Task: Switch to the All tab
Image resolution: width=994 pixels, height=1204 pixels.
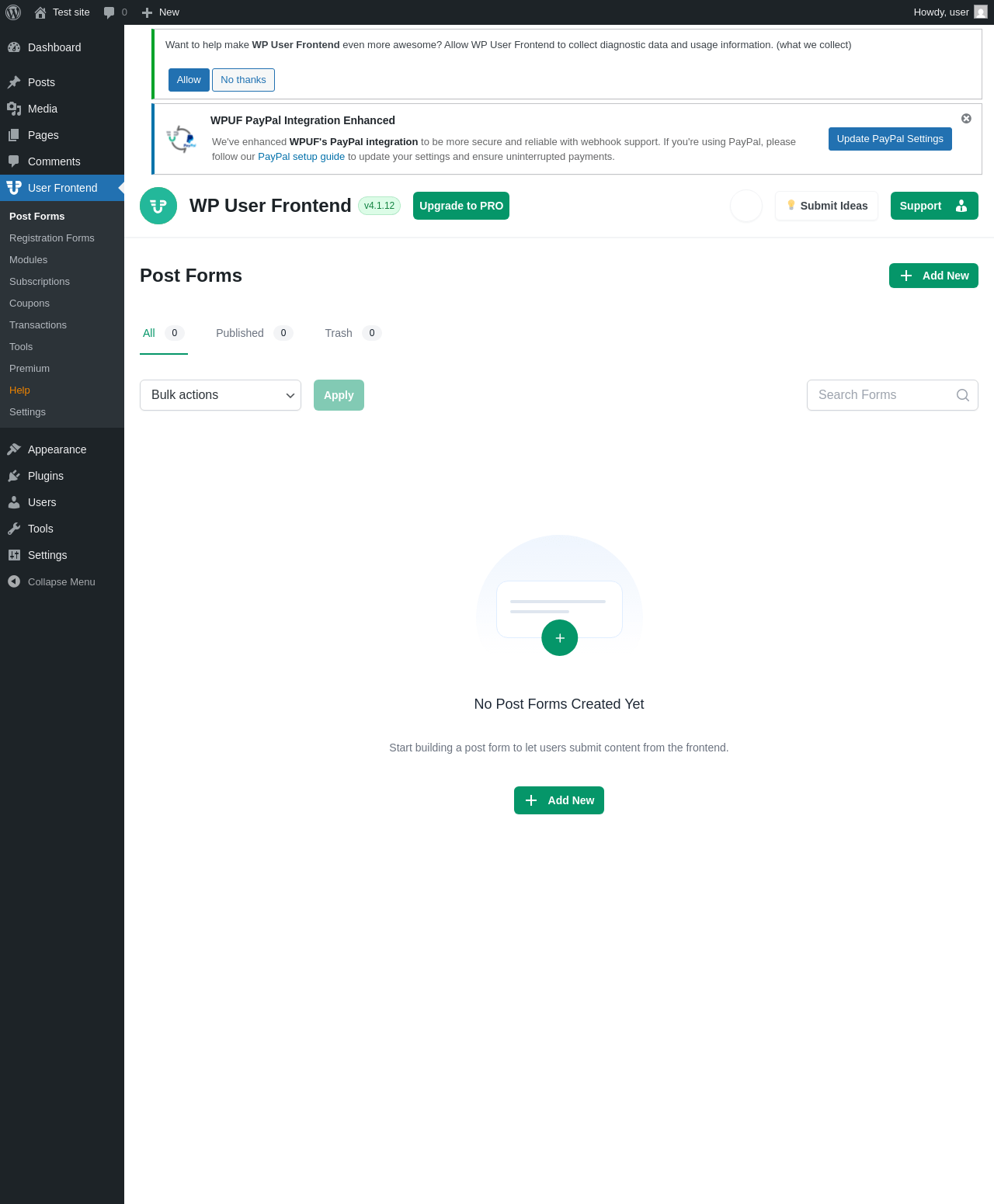Action: click(x=164, y=333)
